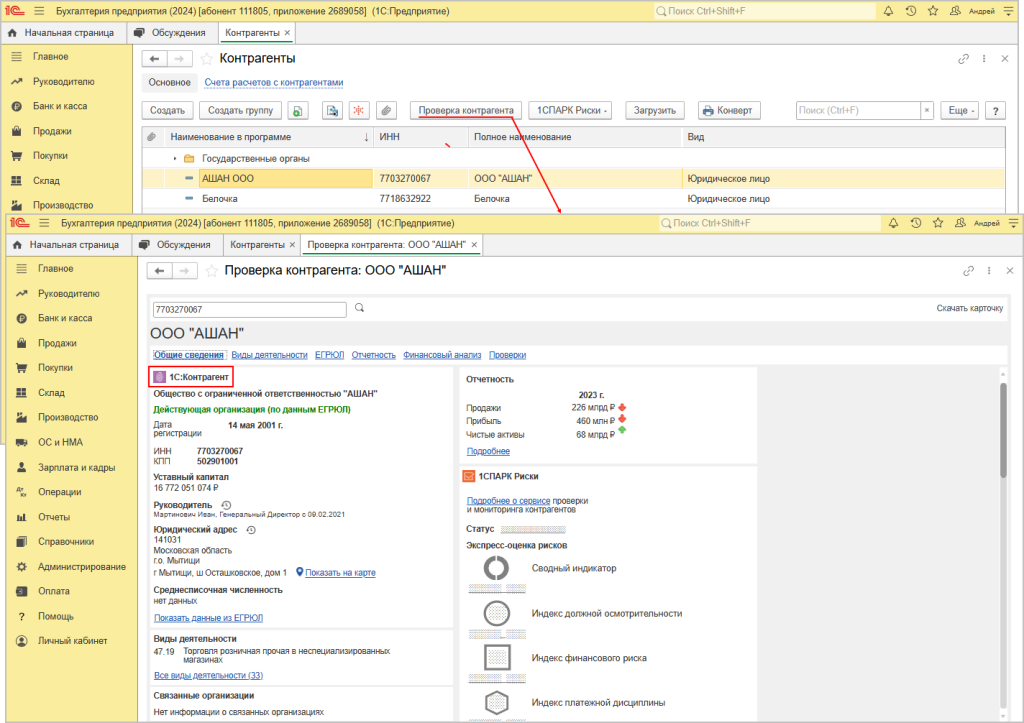The height and width of the screenshot is (723, 1024).
Task: Select the АШАН ООО row
Action: (573, 178)
